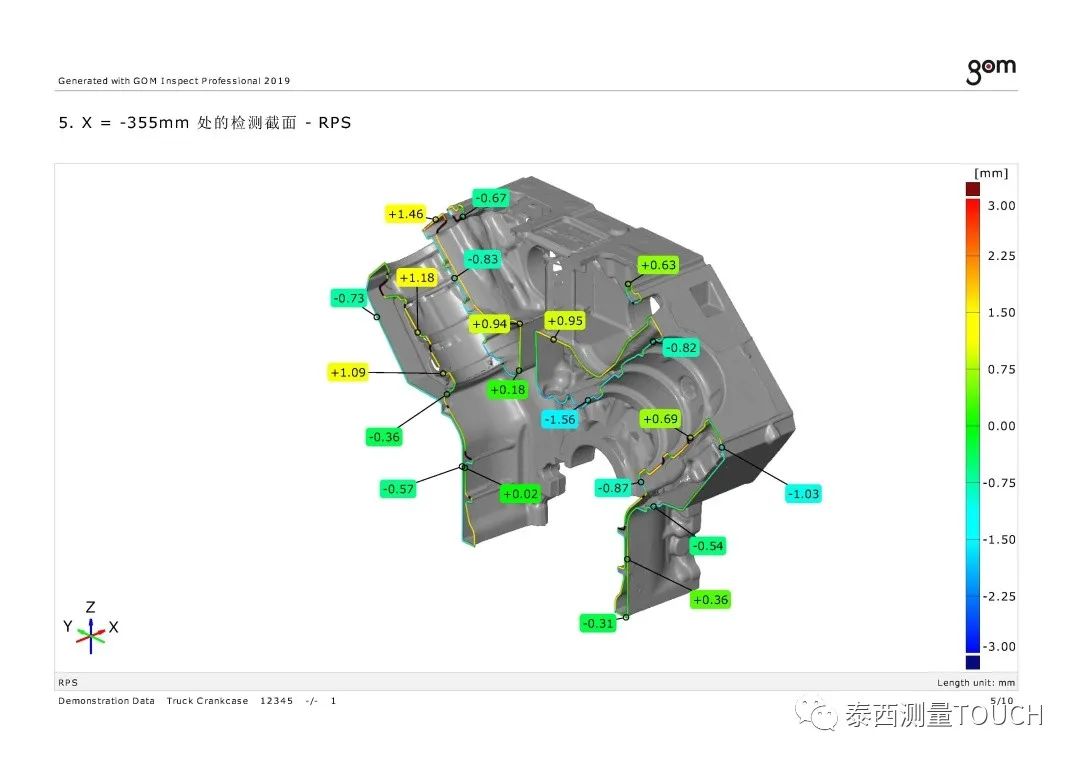Select the +1.18 deviation label

[x=417, y=278]
